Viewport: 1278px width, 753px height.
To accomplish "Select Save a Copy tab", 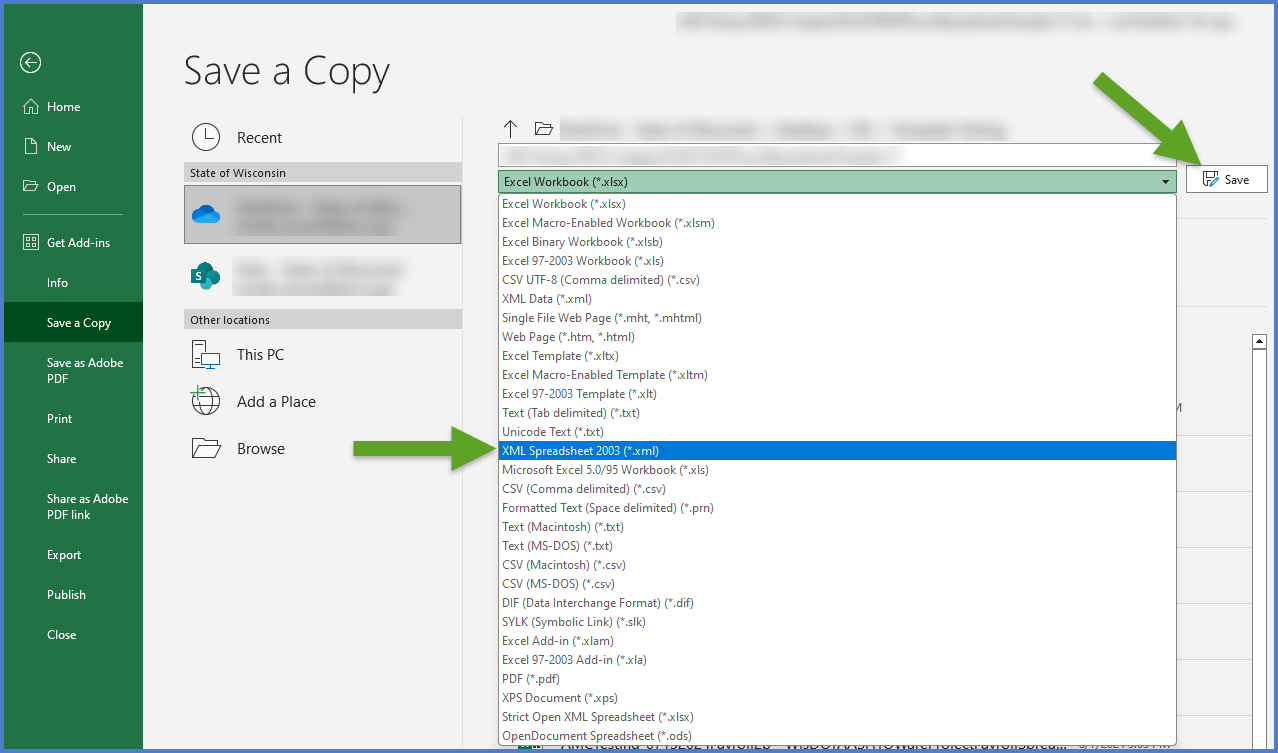I will [73, 323].
